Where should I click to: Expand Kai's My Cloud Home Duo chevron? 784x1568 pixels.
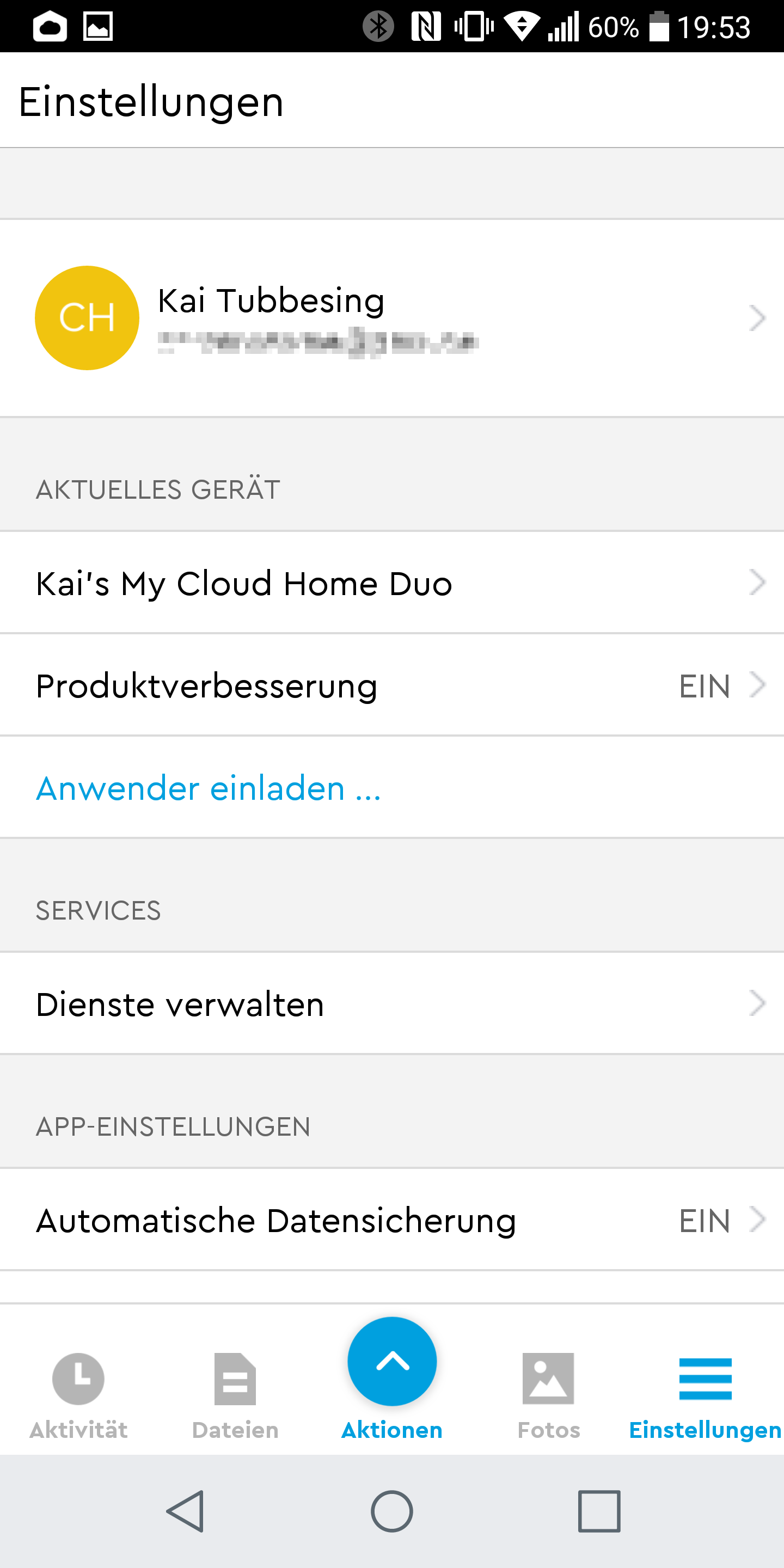[x=757, y=583]
